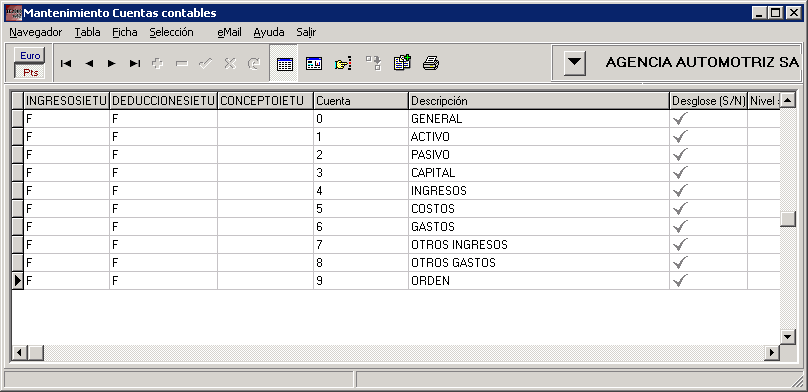Toggle Desglose check for GASTOS row
The image size is (808, 392).
tap(681, 227)
